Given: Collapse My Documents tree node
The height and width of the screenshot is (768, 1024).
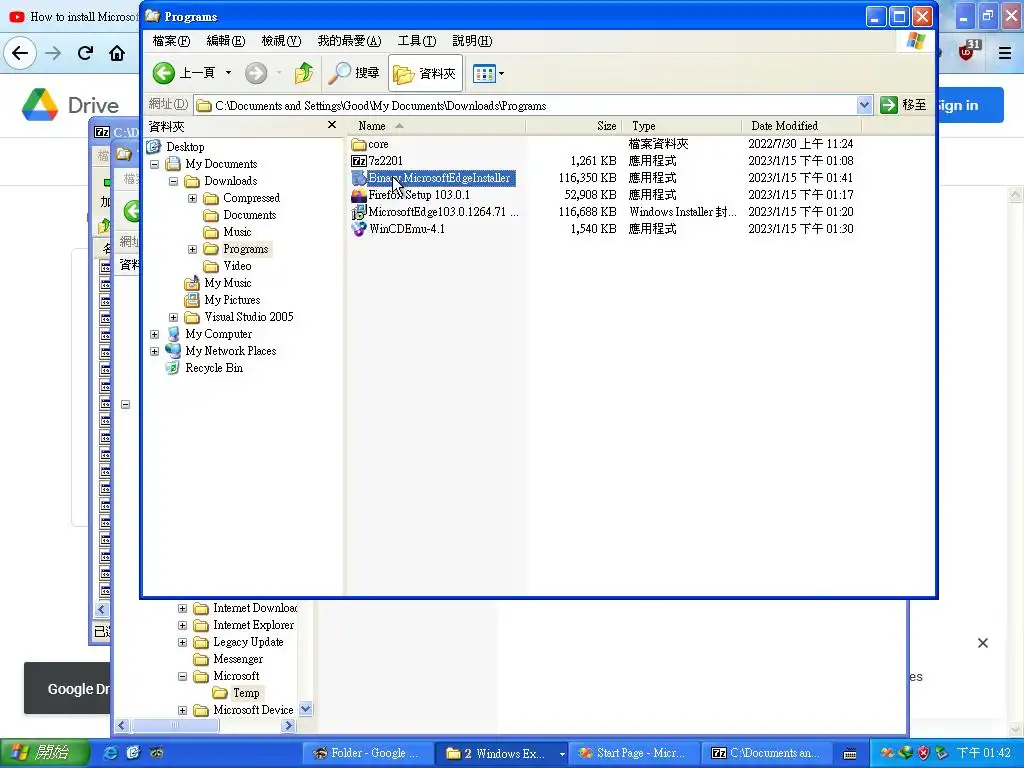Looking at the screenshot, I should coord(155,164).
